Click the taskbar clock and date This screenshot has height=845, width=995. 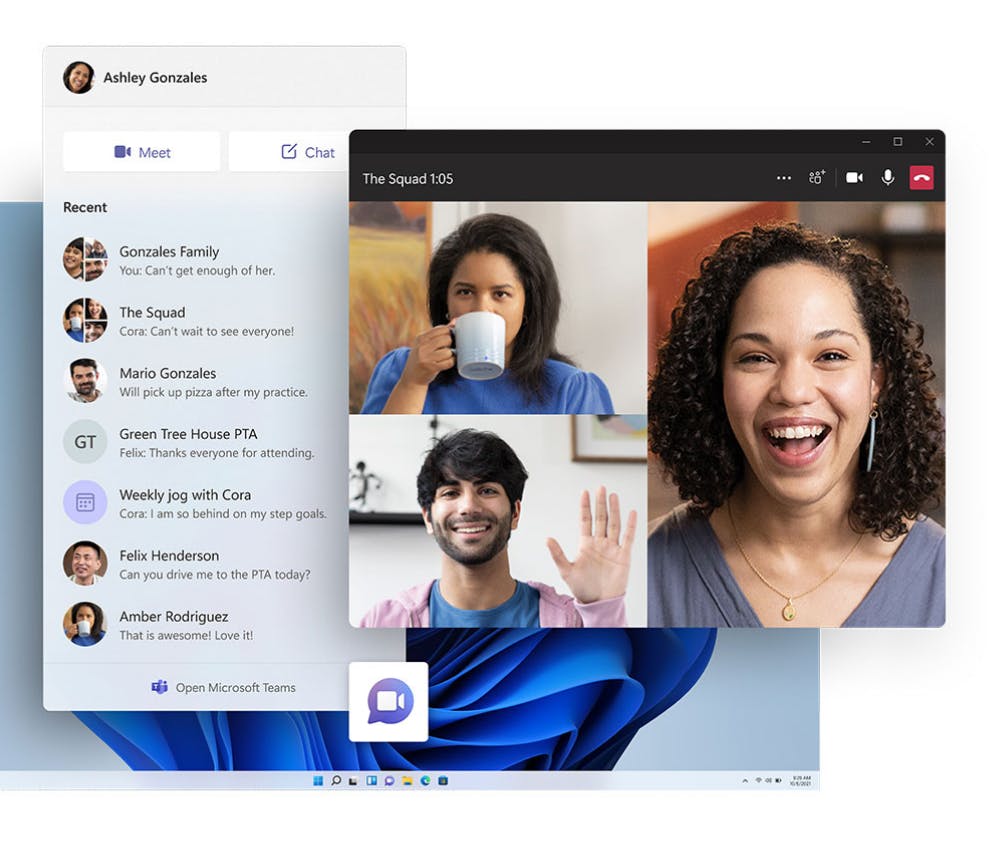click(x=801, y=781)
